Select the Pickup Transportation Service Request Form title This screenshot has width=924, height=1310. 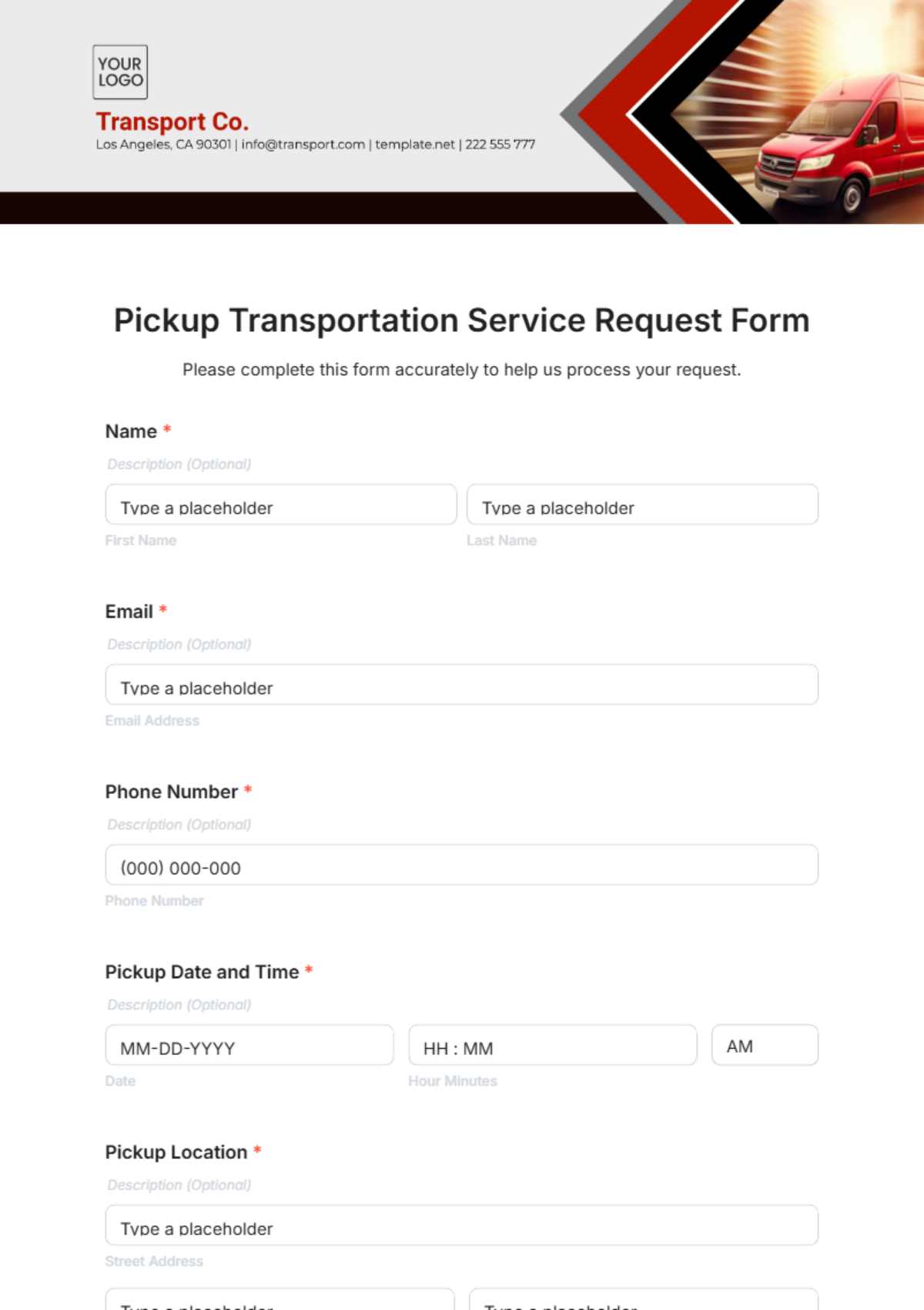(x=462, y=320)
